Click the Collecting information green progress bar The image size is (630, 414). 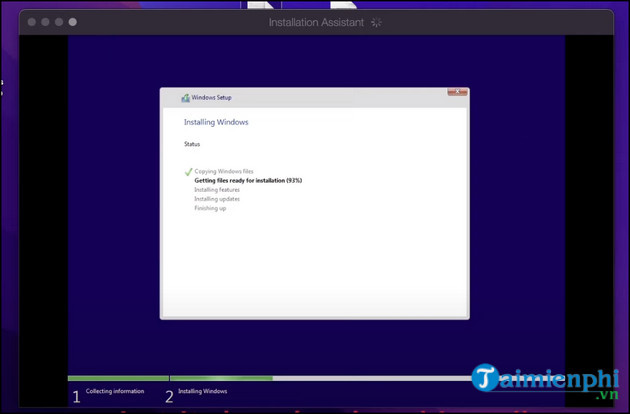[x=118, y=378]
